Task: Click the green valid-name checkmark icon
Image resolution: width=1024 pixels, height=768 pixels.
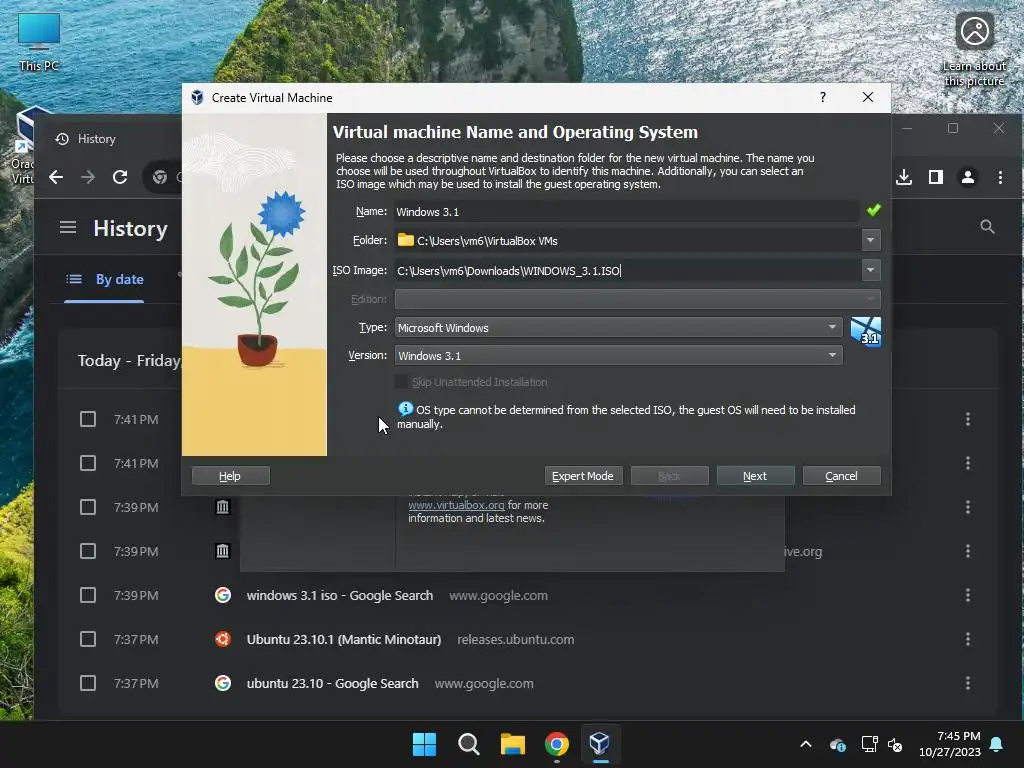Action: 873,210
